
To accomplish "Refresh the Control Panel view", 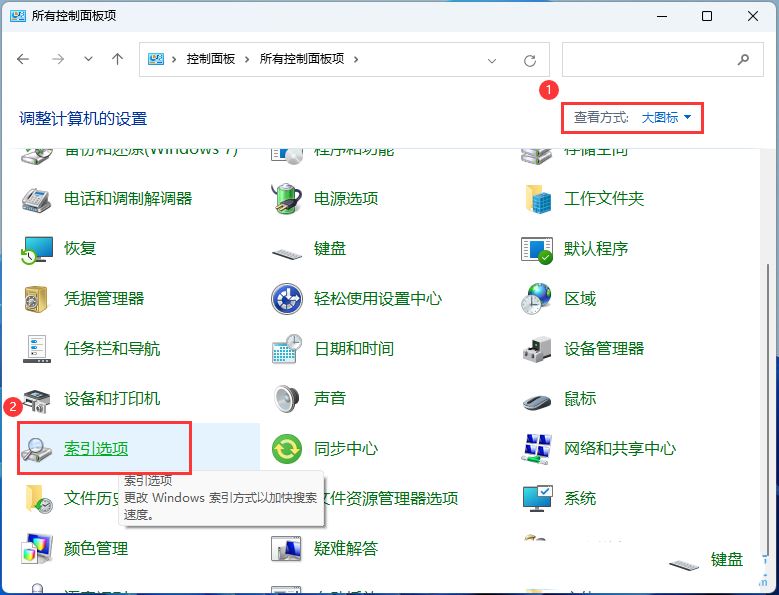I will [x=530, y=61].
